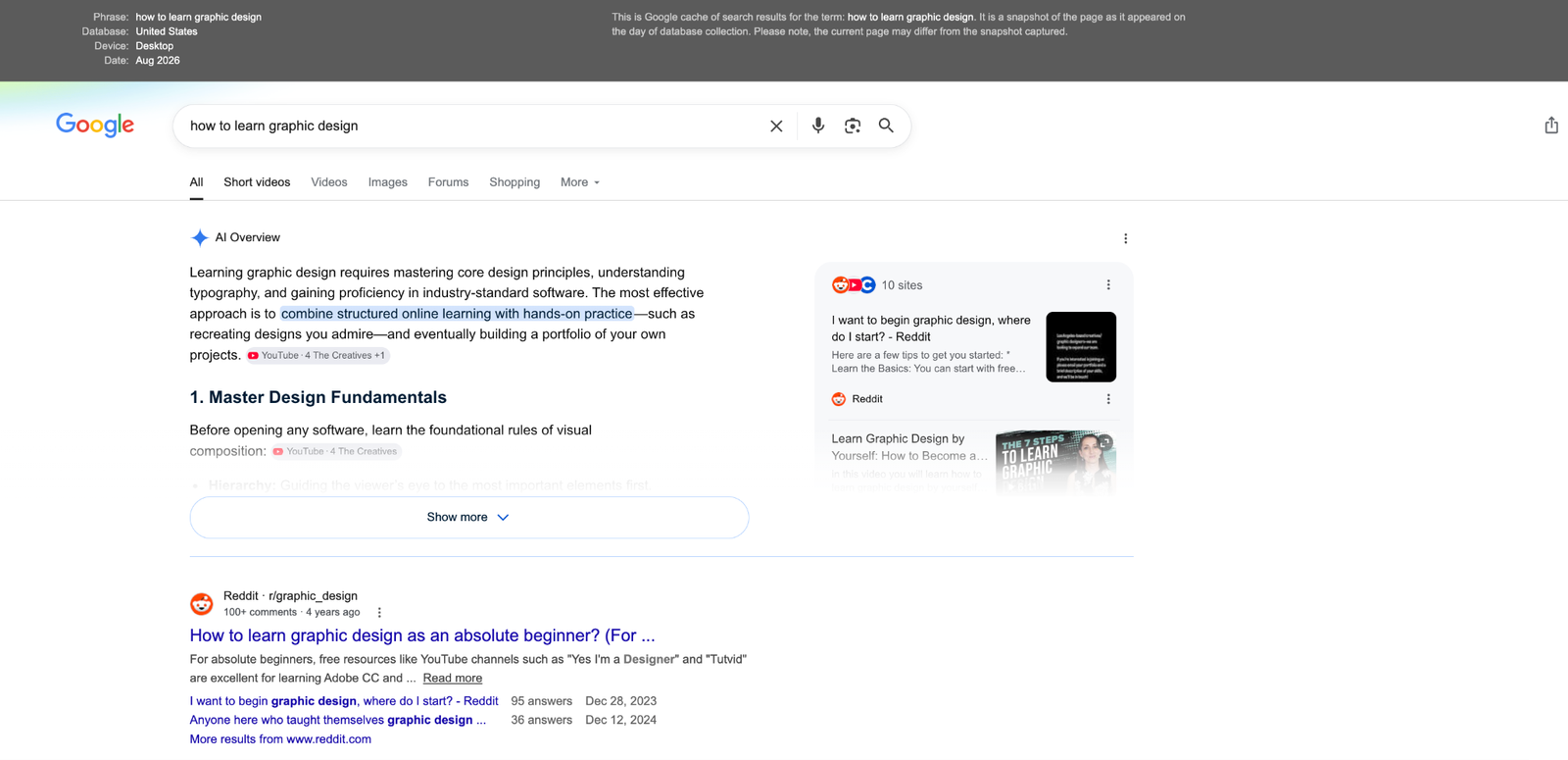Click the Google logo
This screenshot has width=1568, height=760.
(95, 125)
